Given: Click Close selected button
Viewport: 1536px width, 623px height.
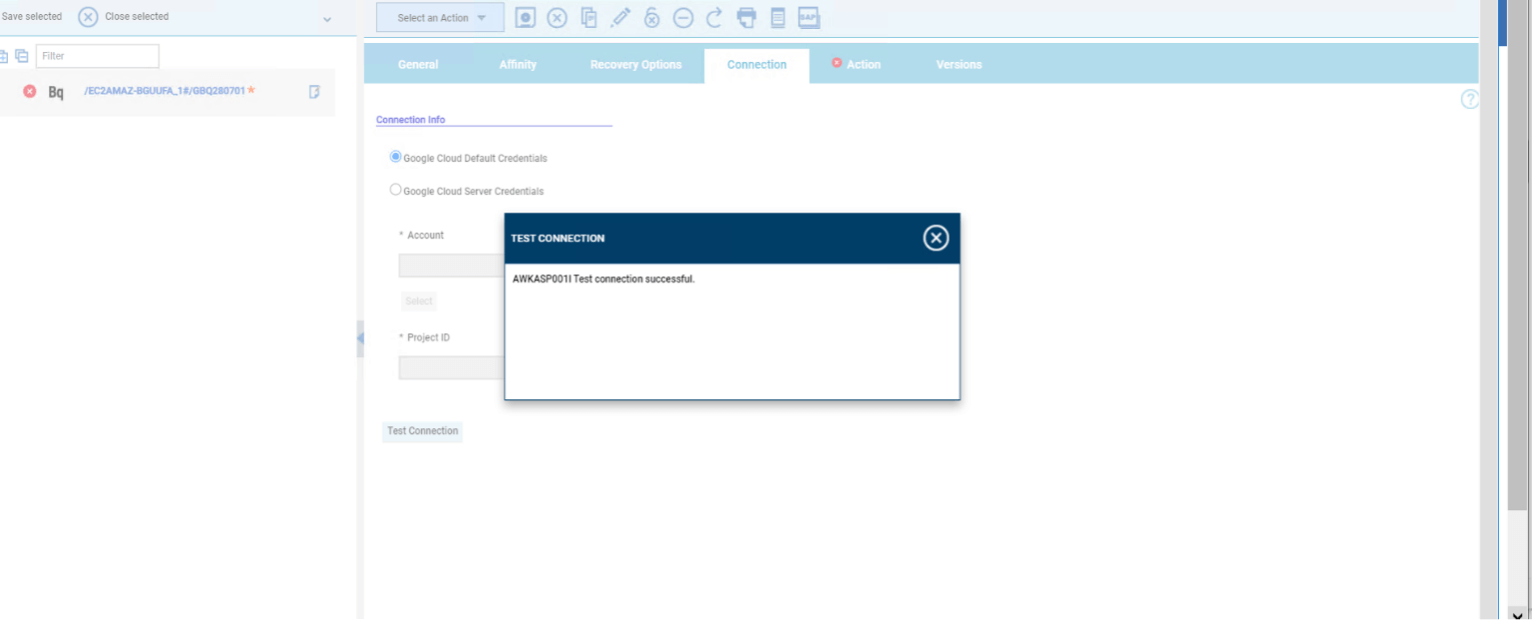Looking at the screenshot, I should point(124,17).
